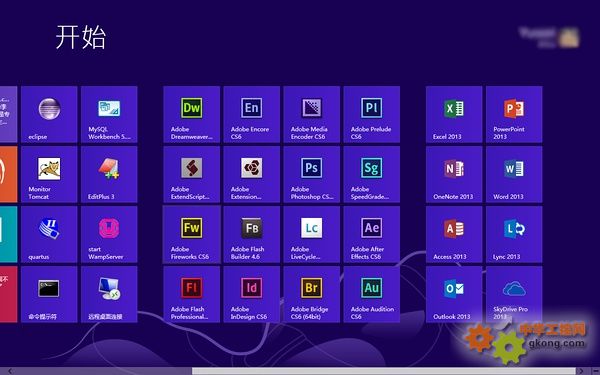Click the orange partially visible tile
The image size is (600, 375).
[8, 174]
